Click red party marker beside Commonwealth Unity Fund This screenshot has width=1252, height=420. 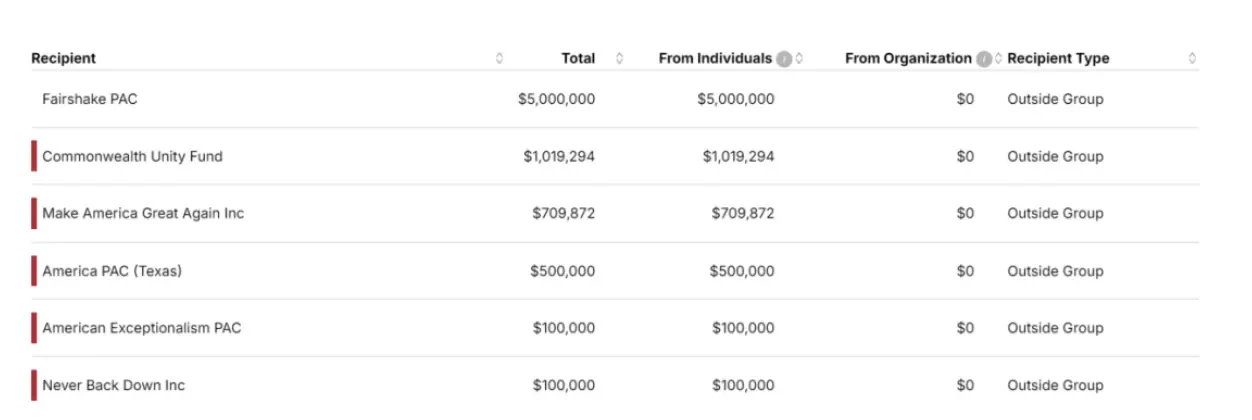tap(34, 156)
